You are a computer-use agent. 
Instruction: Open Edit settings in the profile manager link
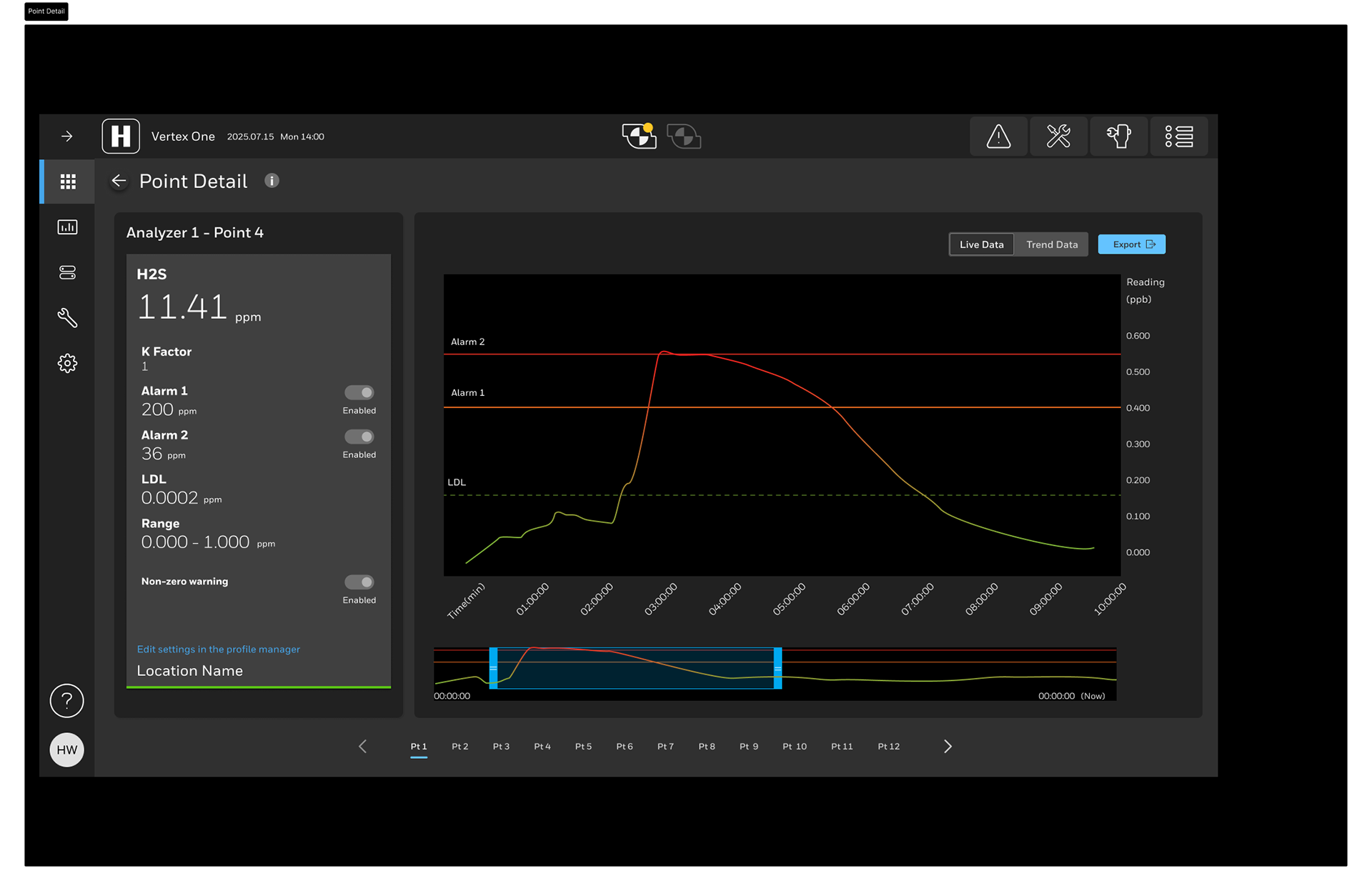[218, 649]
